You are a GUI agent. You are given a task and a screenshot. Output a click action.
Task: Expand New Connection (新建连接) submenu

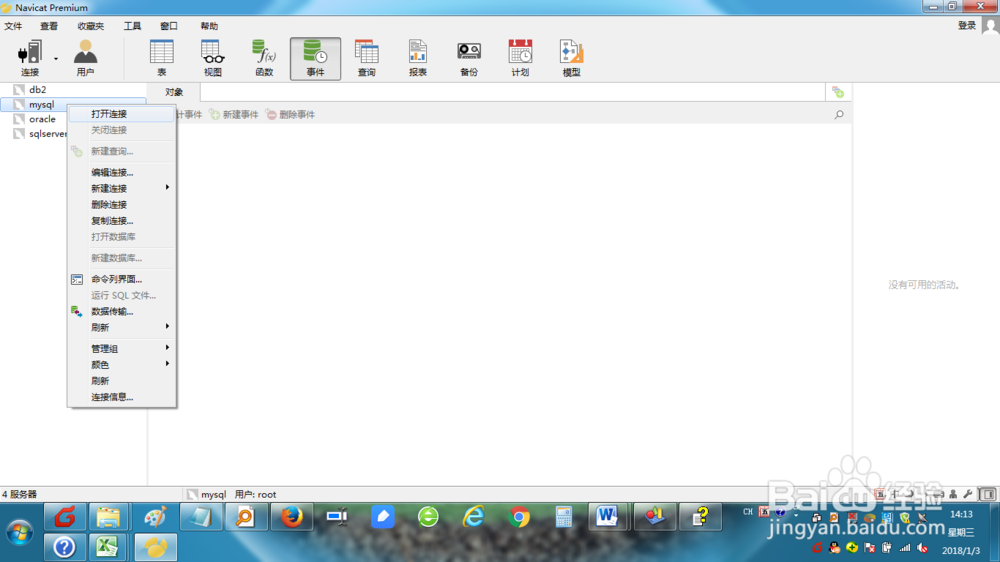pyautogui.click(x=121, y=188)
